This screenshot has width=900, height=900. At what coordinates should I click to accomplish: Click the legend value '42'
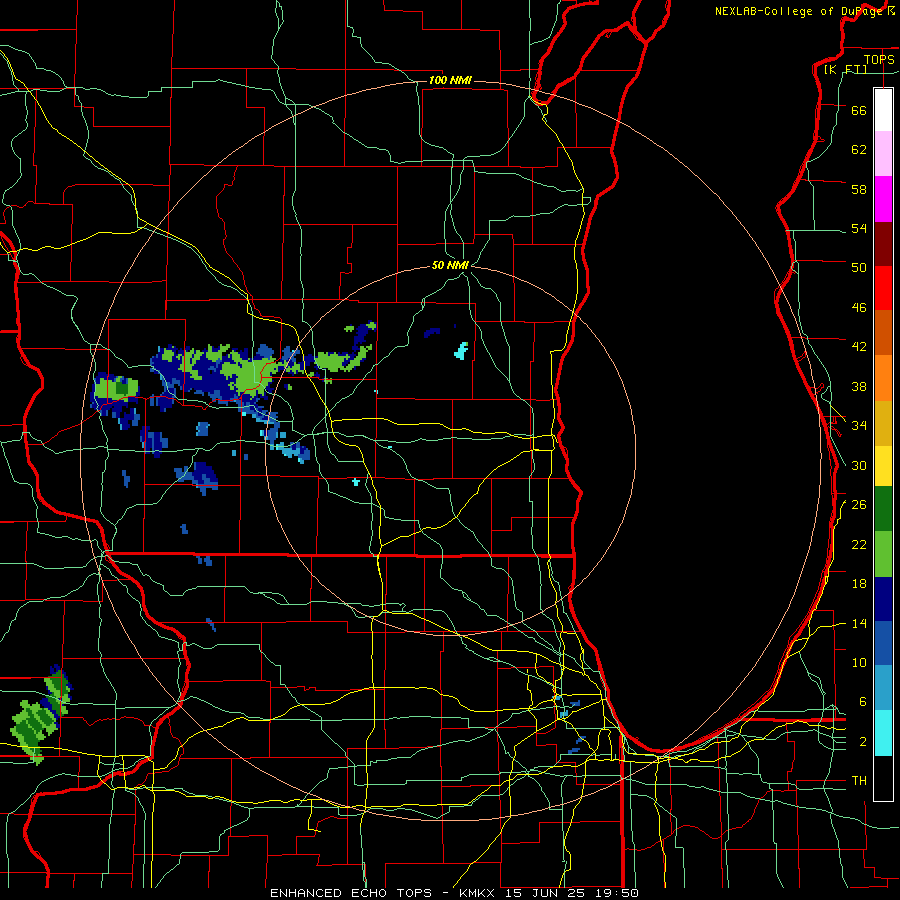(859, 347)
